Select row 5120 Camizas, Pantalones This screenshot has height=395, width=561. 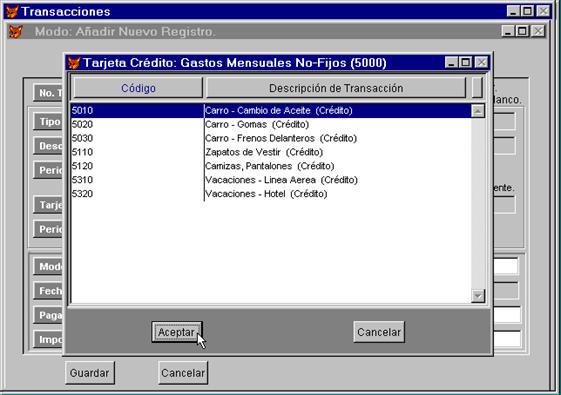[271, 166]
